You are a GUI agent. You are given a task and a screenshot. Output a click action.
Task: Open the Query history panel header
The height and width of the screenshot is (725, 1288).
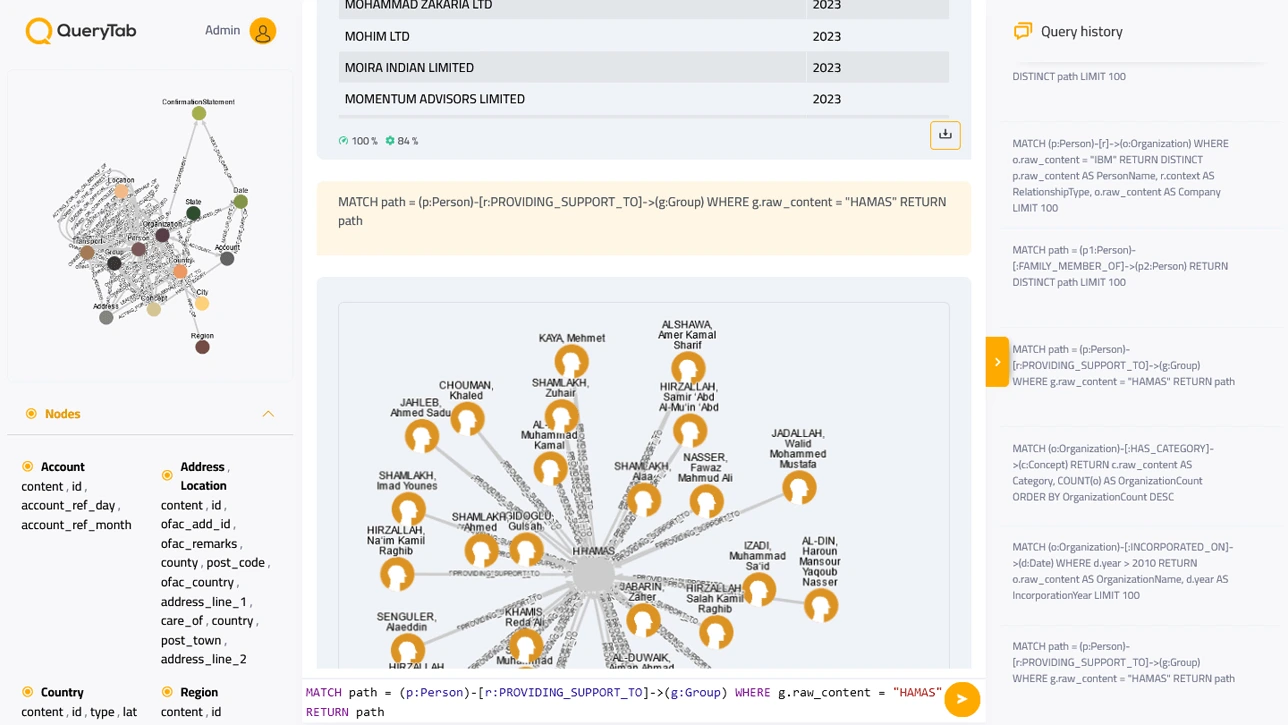1081,31
